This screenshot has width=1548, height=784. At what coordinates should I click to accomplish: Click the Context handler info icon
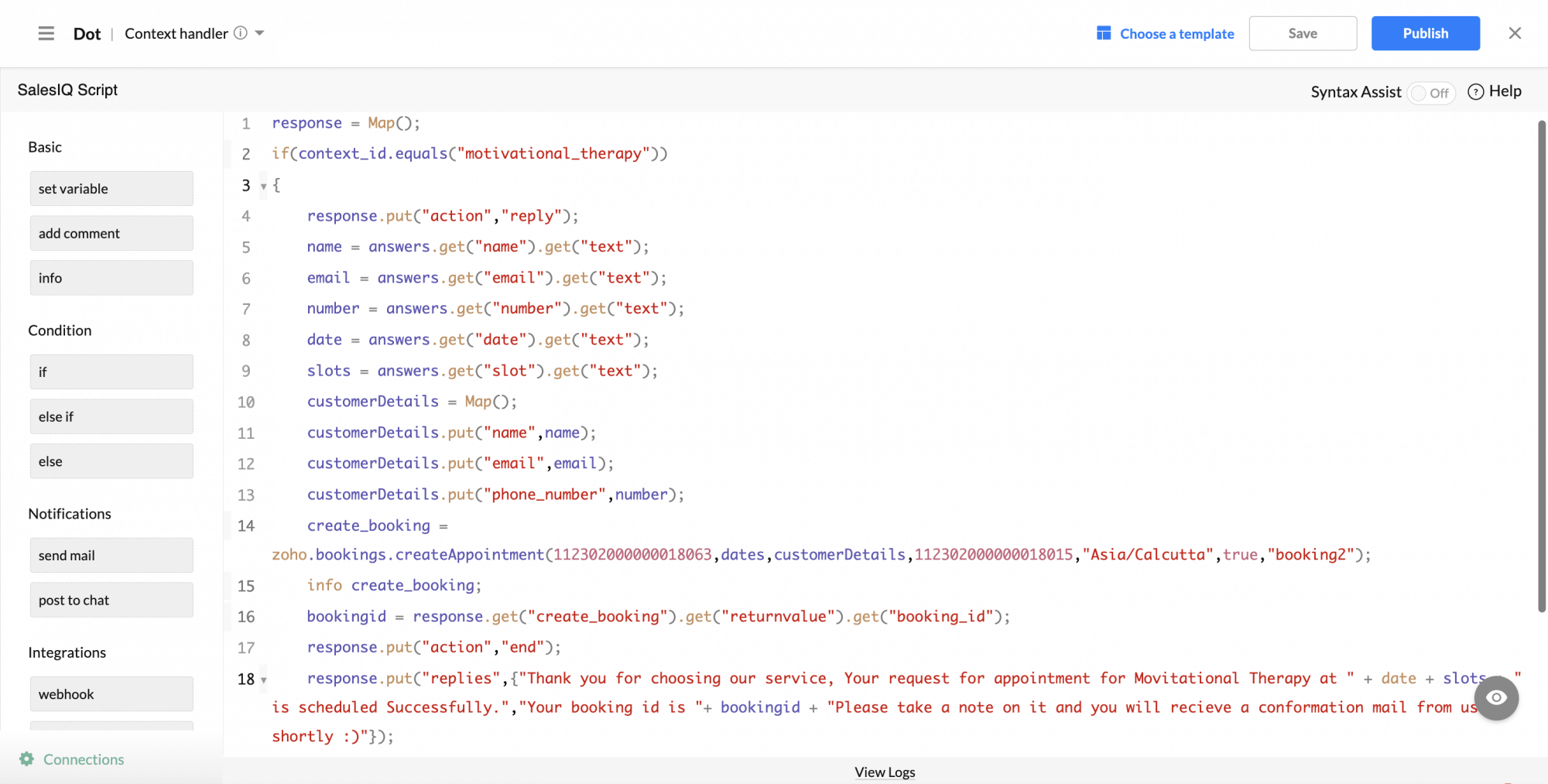click(x=241, y=33)
